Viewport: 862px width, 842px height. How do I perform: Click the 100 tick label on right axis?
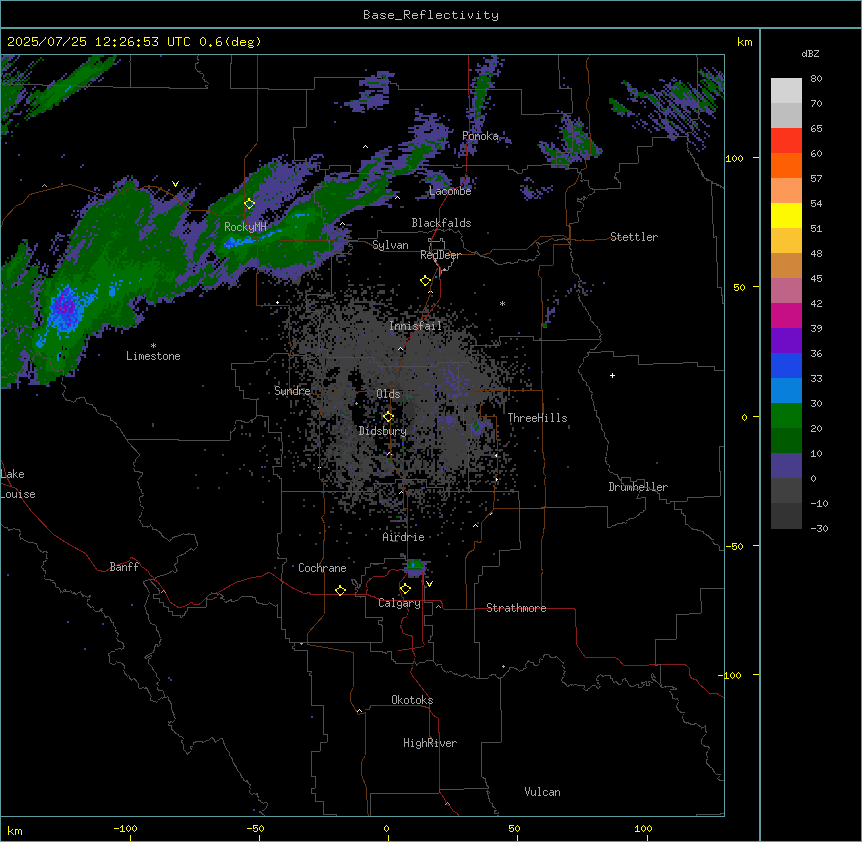(x=734, y=158)
